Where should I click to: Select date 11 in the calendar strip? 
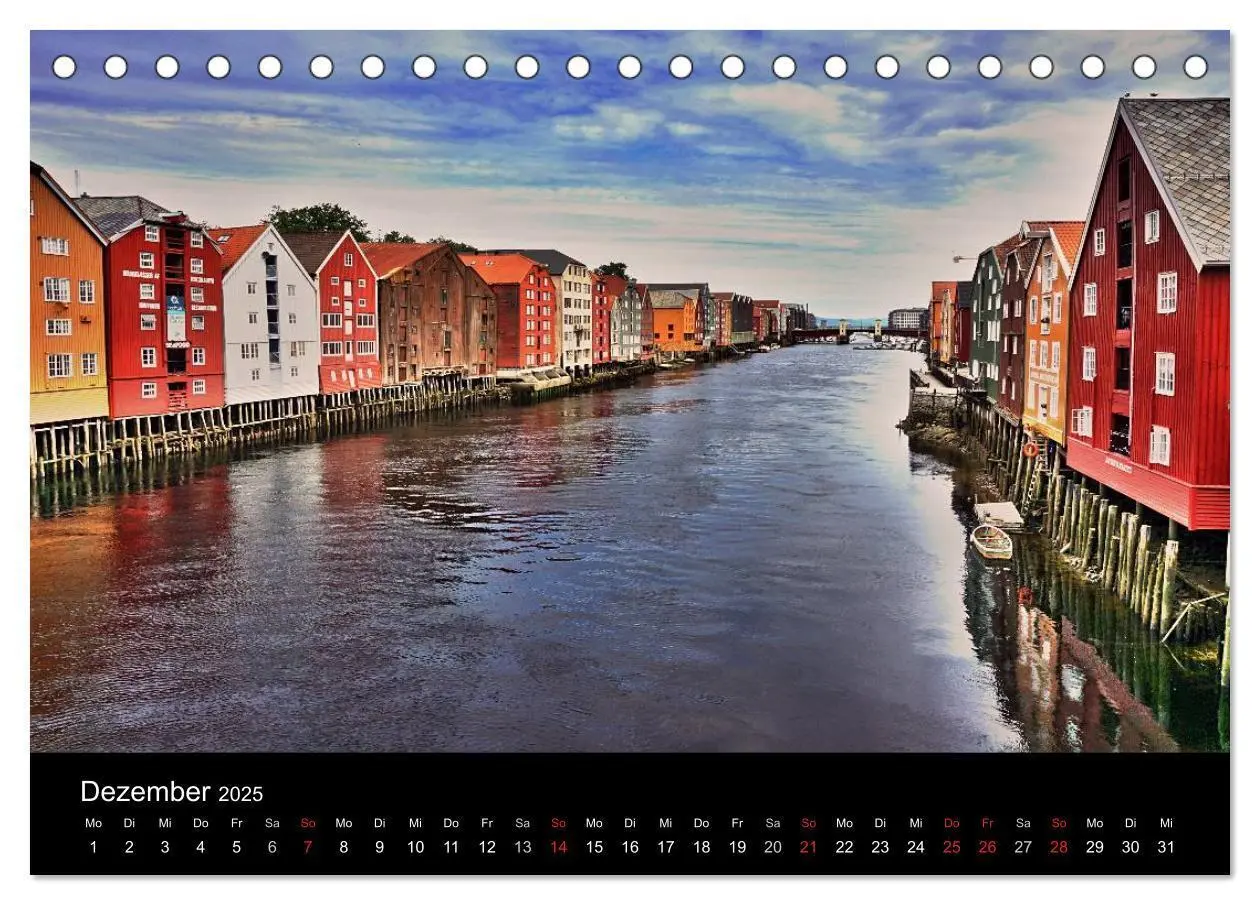pos(451,847)
